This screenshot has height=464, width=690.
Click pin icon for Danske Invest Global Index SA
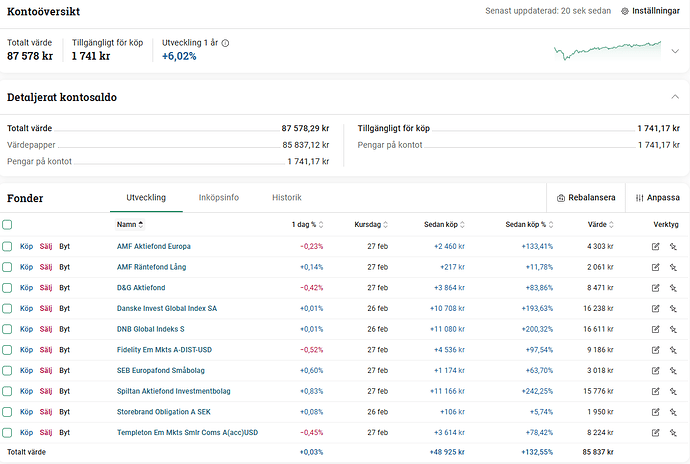tap(673, 309)
